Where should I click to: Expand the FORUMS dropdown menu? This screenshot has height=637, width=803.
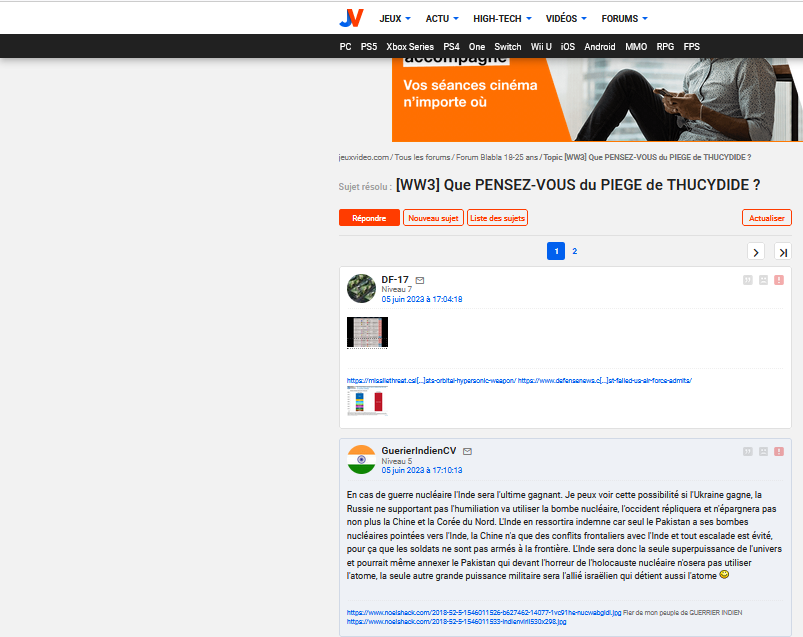pos(624,18)
